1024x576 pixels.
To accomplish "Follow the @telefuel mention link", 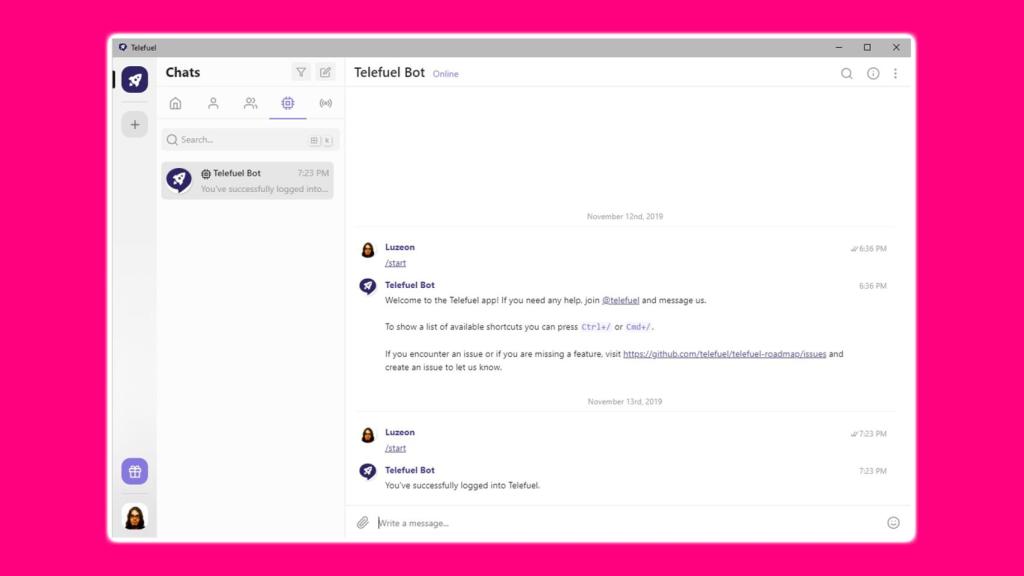I will [x=620, y=300].
